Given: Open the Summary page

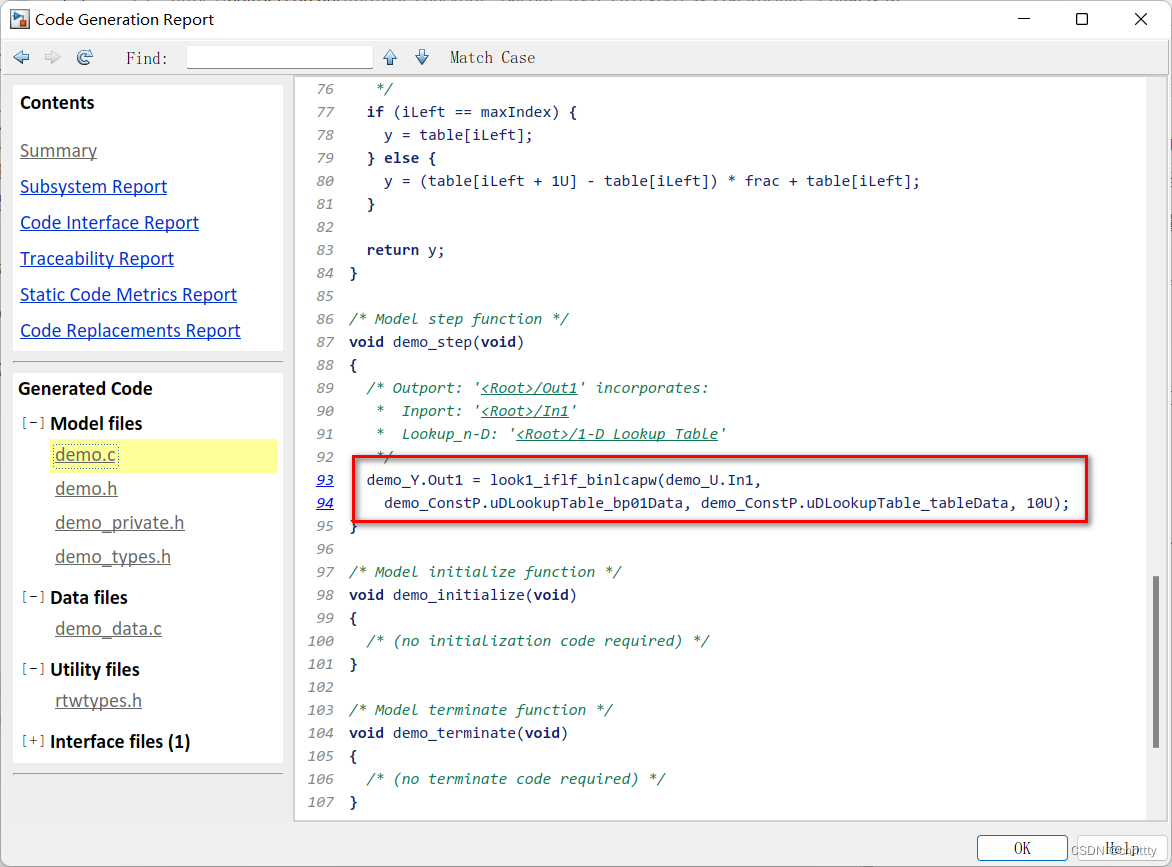Looking at the screenshot, I should (58, 151).
